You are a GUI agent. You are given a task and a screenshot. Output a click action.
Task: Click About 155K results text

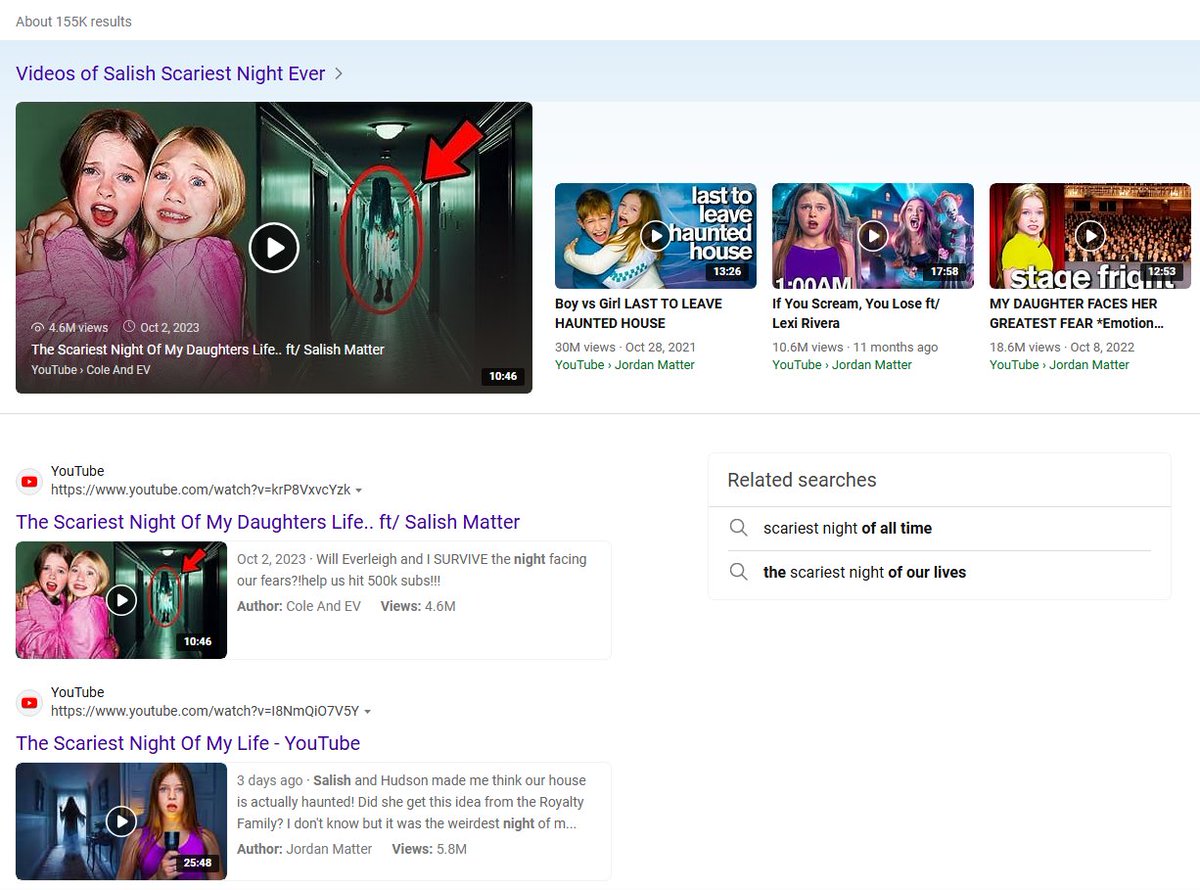(74, 21)
